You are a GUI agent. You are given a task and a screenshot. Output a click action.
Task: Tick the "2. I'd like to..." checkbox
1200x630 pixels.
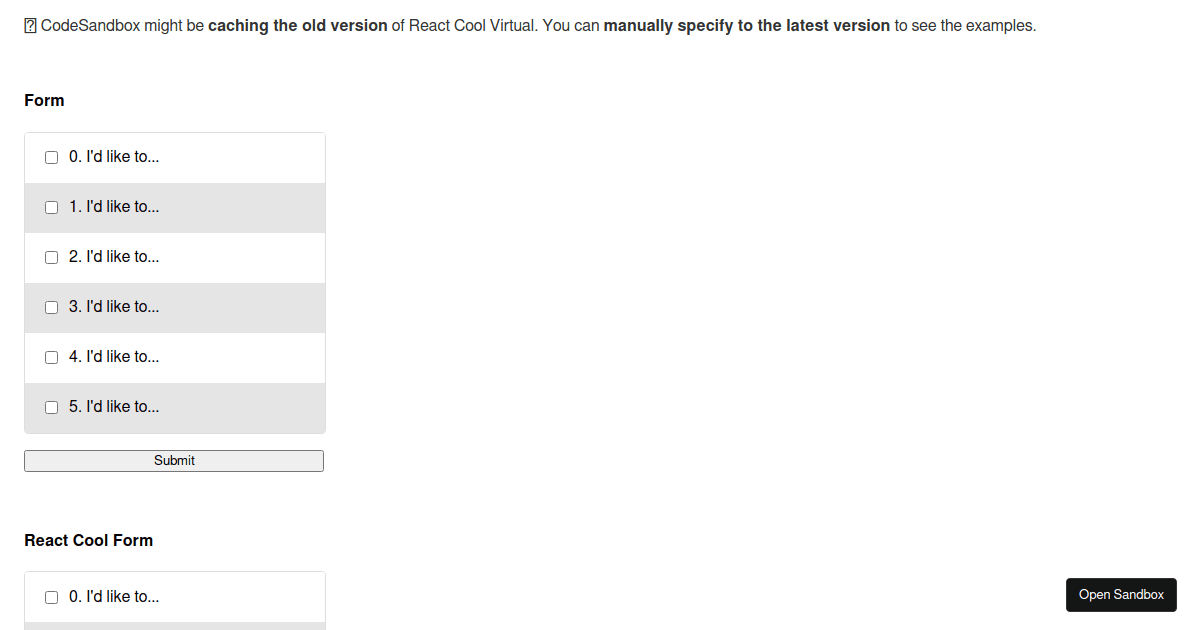[51, 257]
